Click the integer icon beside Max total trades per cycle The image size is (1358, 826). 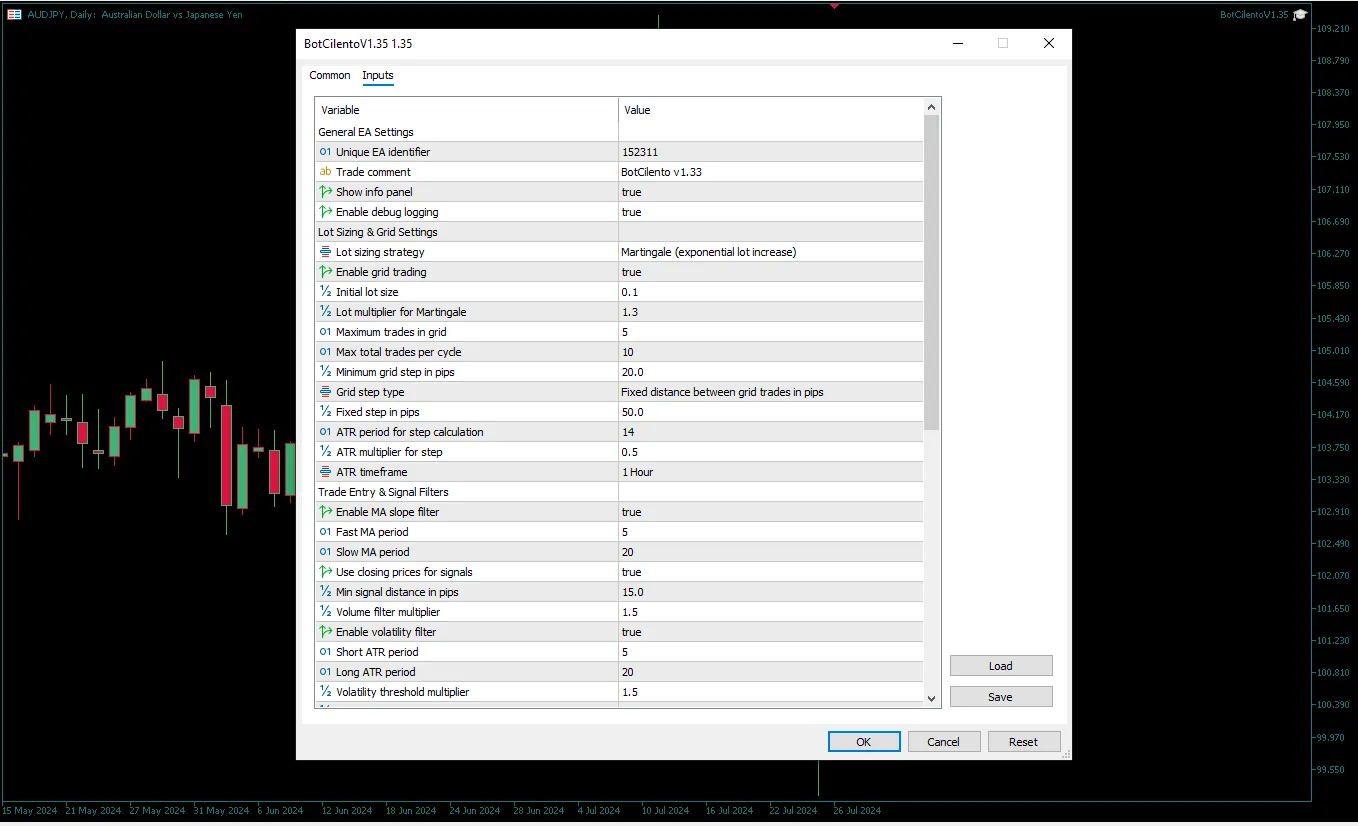pos(325,352)
